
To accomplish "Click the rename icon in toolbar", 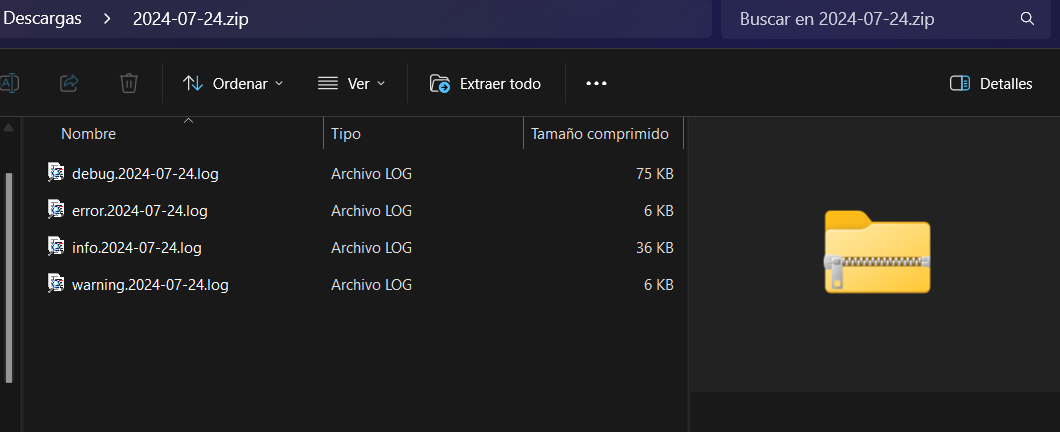I will [8, 83].
